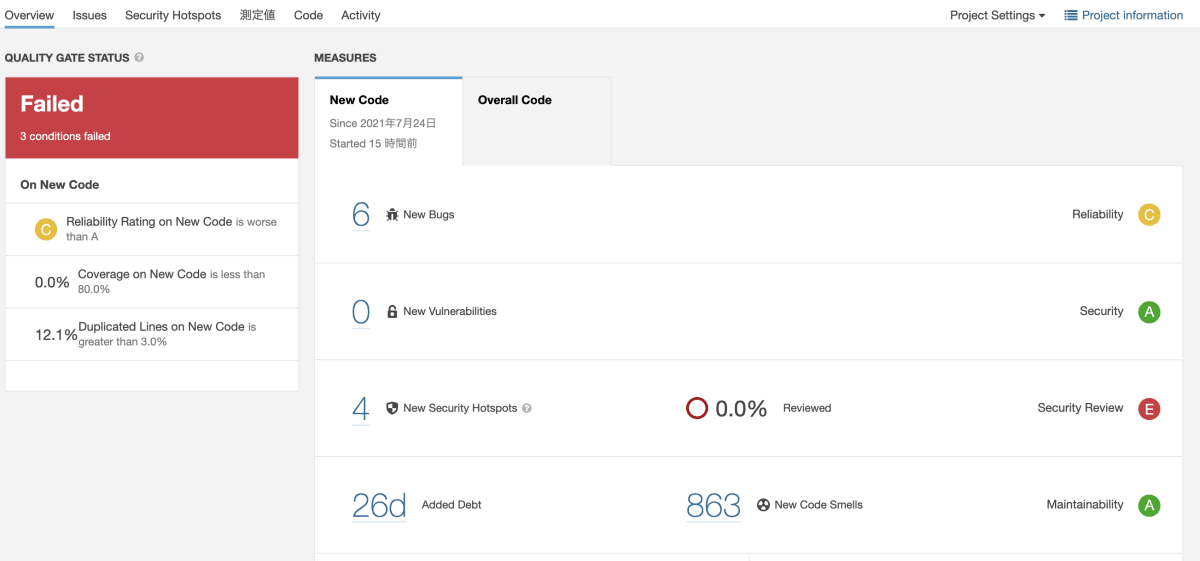Click the Maintainability A rating badge
Screen dimensions: 1200x561
(1149, 505)
